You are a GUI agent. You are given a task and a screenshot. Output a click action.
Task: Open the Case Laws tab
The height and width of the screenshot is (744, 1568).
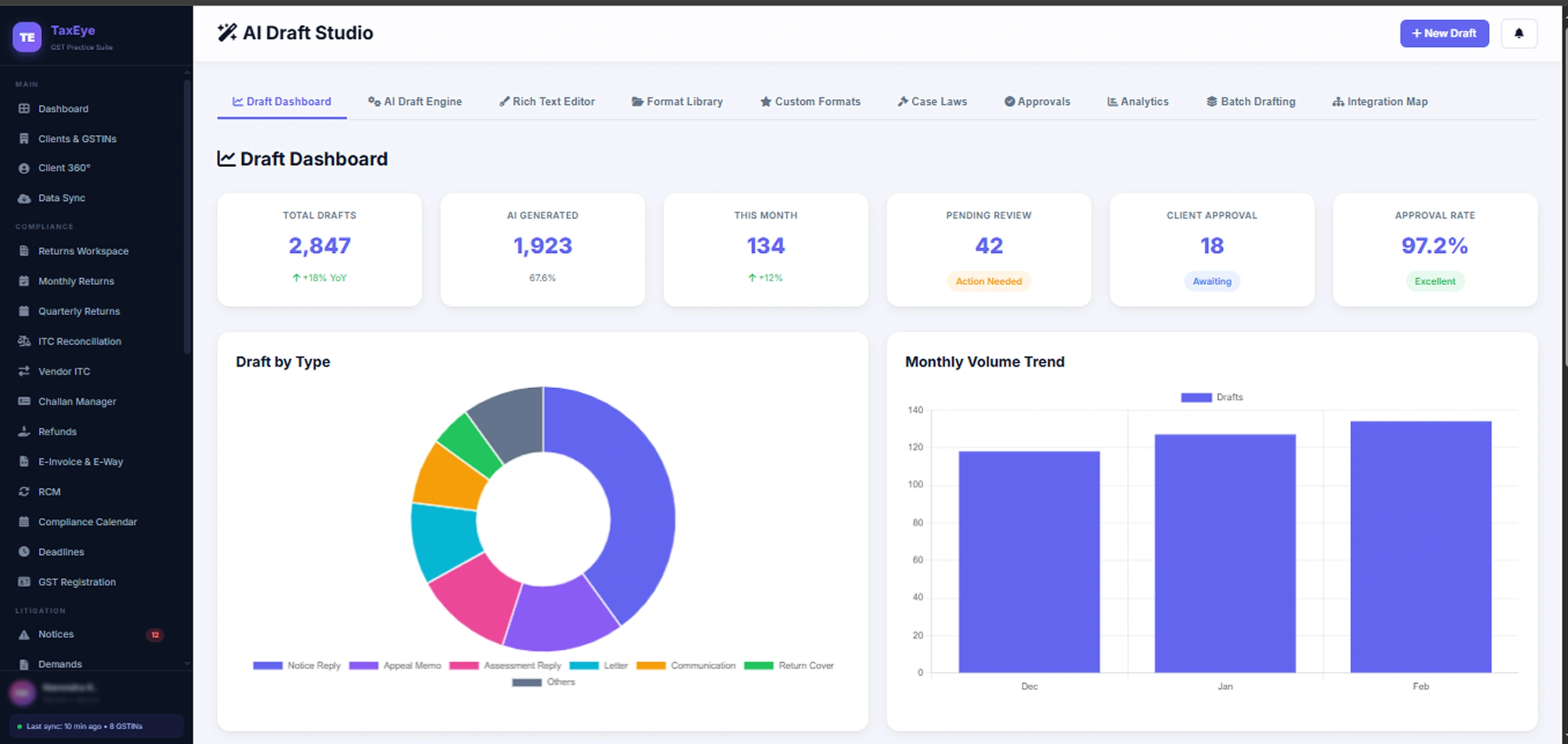click(932, 102)
